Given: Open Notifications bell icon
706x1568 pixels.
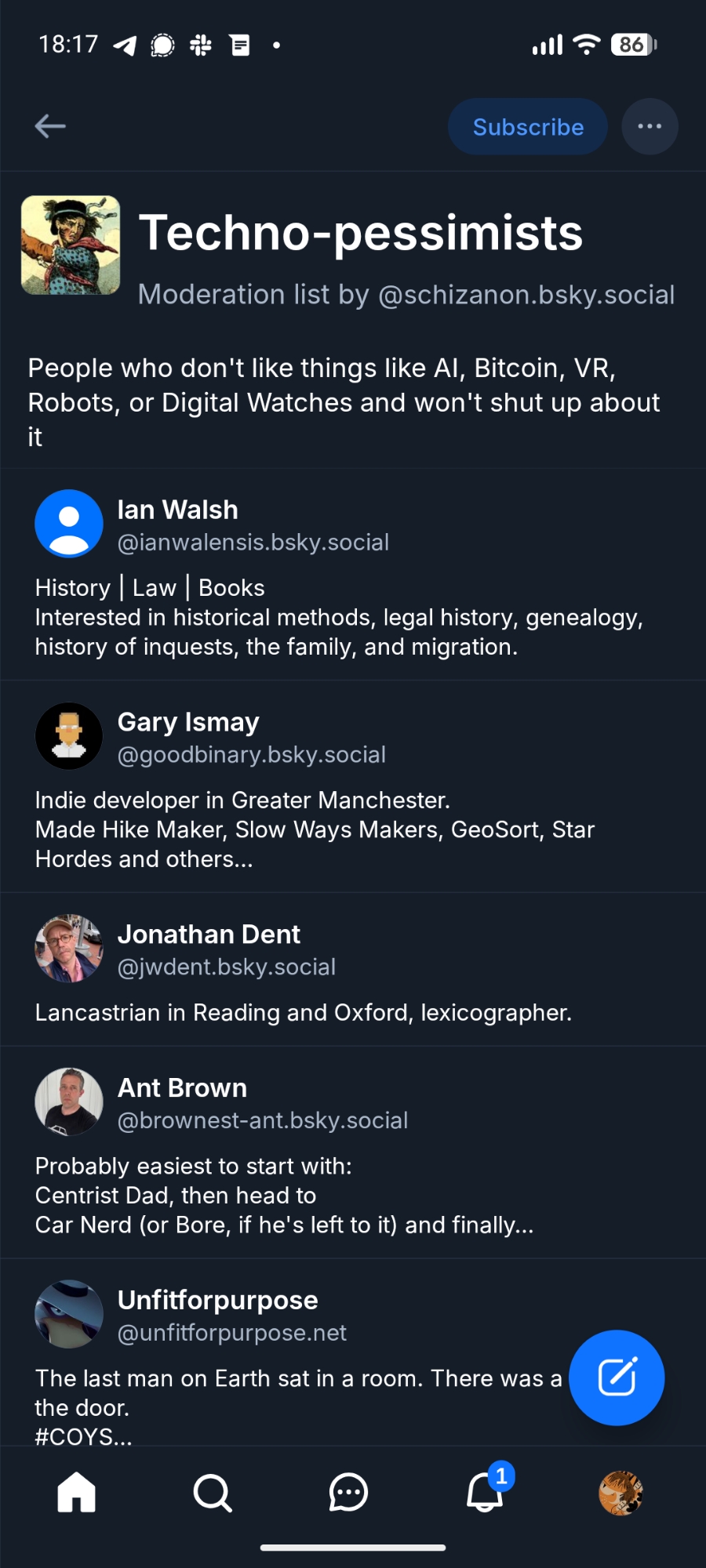Looking at the screenshot, I should pos(485,1492).
